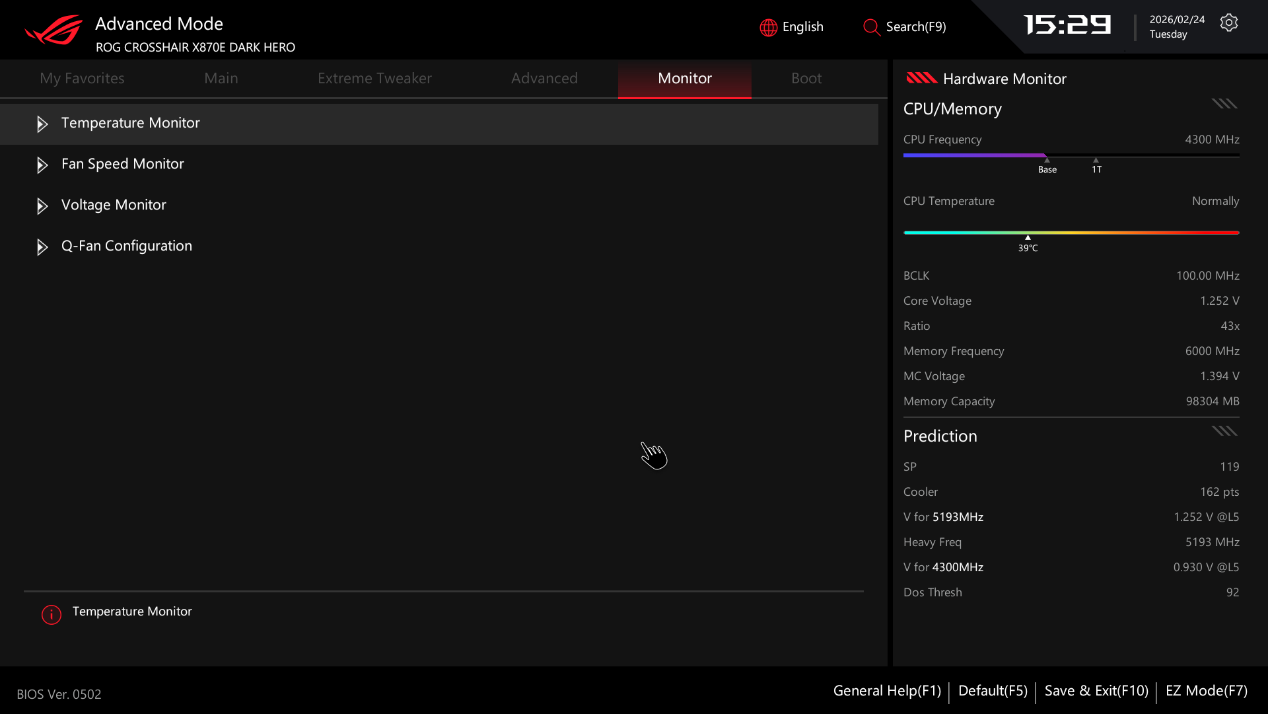
Task: Expand Temperature Monitor arrow
Action: coord(42,124)
